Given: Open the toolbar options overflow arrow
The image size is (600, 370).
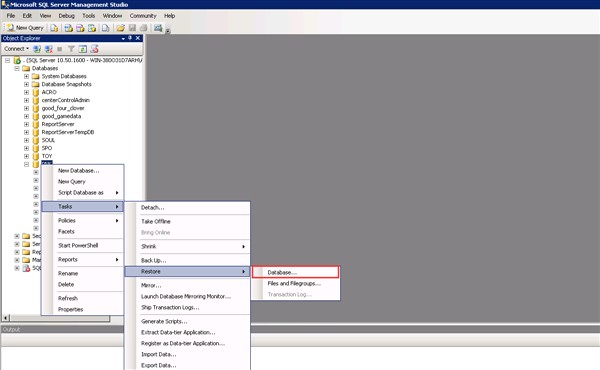Looking at the screenshot, I should (x=168, y=31).
